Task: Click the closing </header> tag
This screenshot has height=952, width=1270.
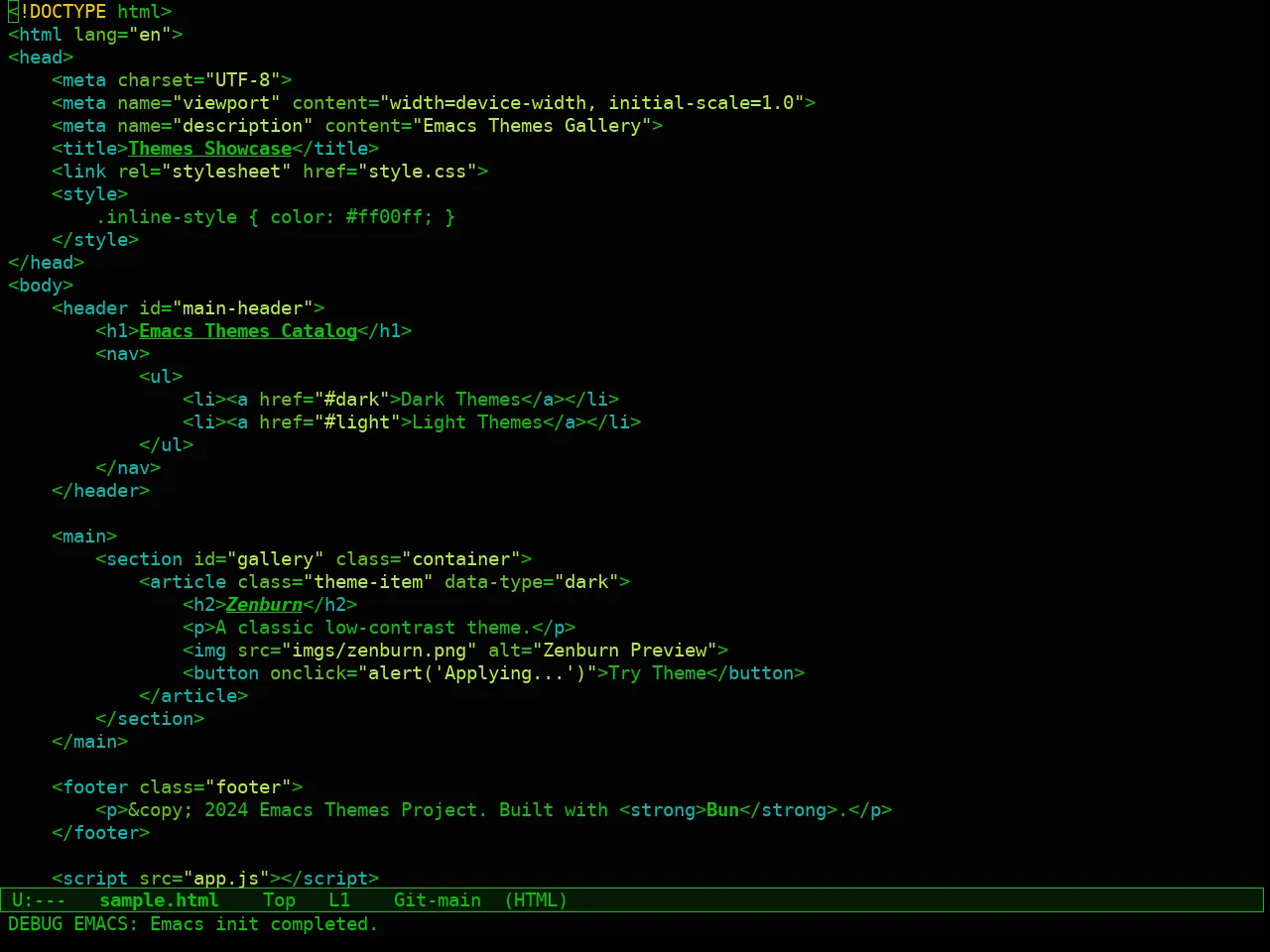Action: pyautogui.click(x=101, y=491)
